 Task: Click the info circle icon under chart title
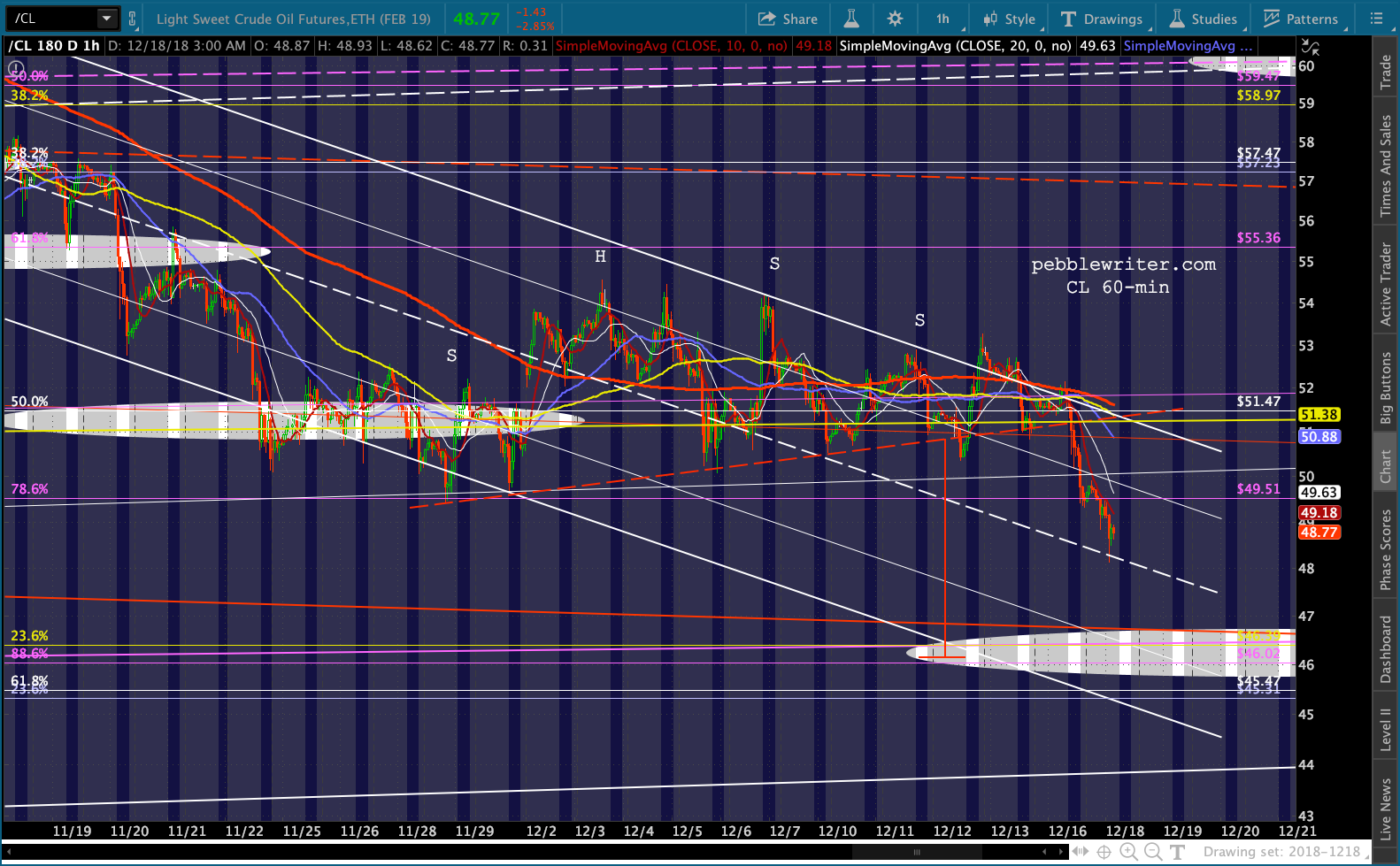coord(16,68)
